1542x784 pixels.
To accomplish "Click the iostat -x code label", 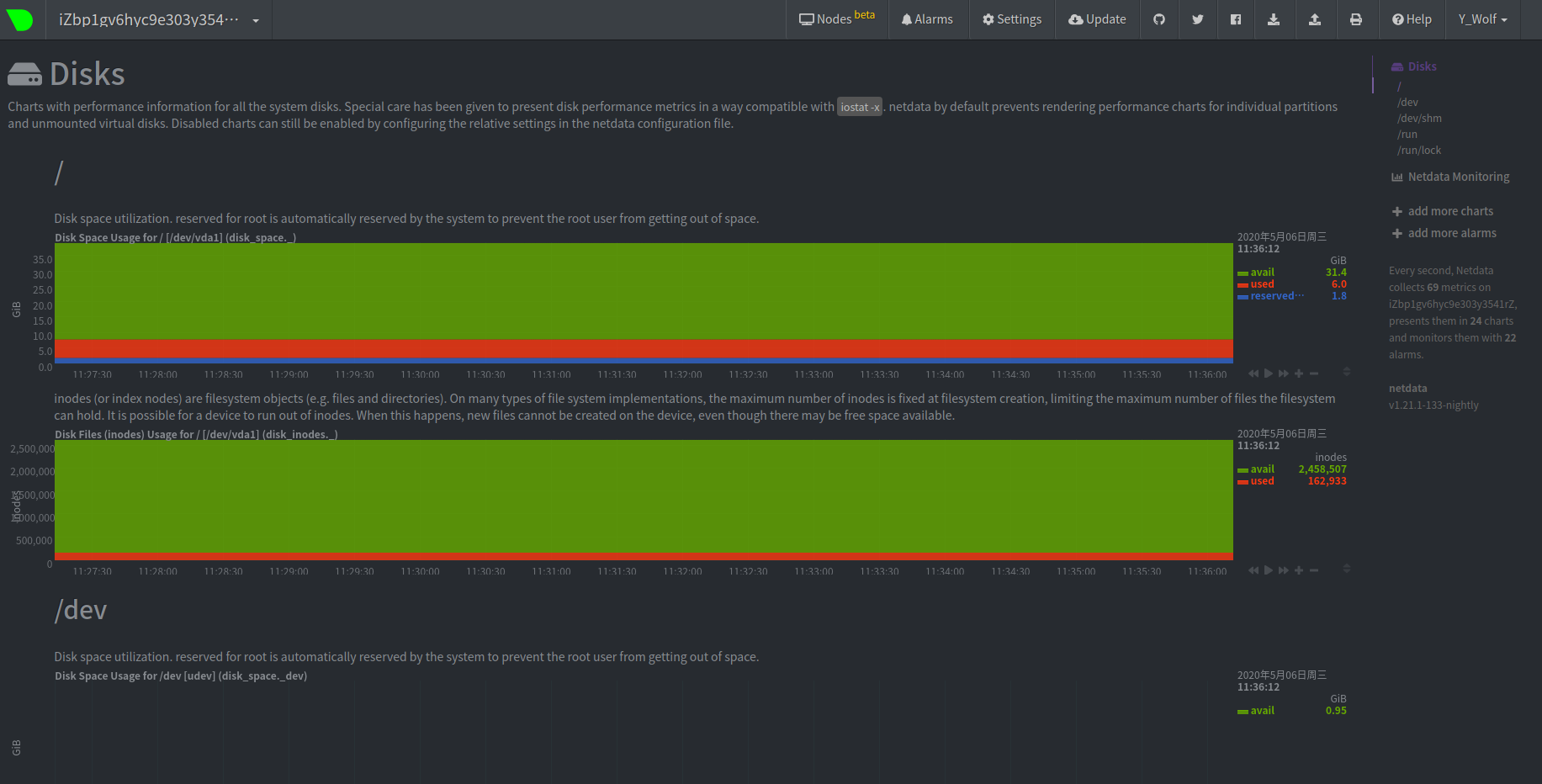I will coord(860,107).
